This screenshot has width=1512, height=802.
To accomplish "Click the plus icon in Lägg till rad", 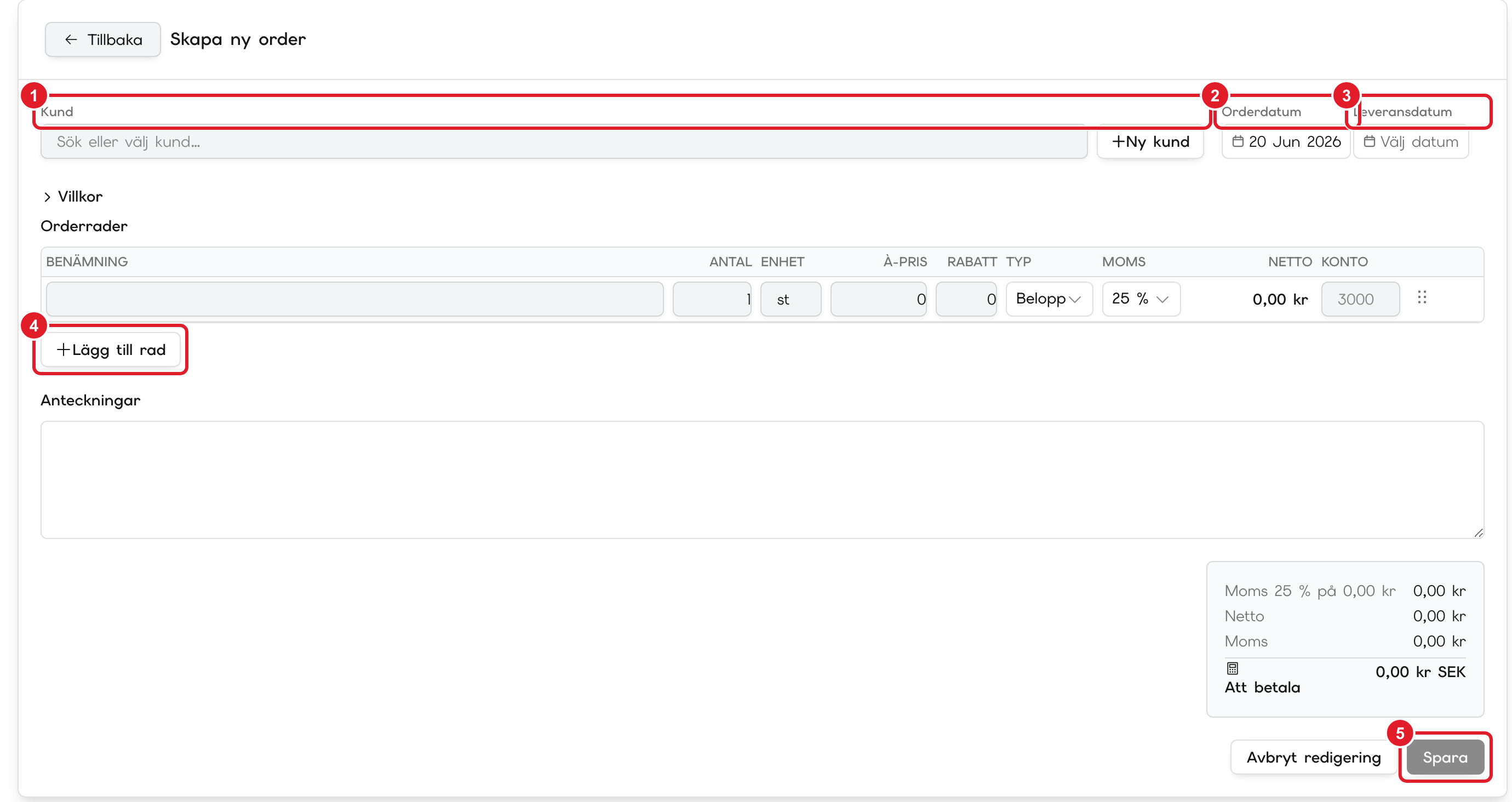I will coord(64,350).
